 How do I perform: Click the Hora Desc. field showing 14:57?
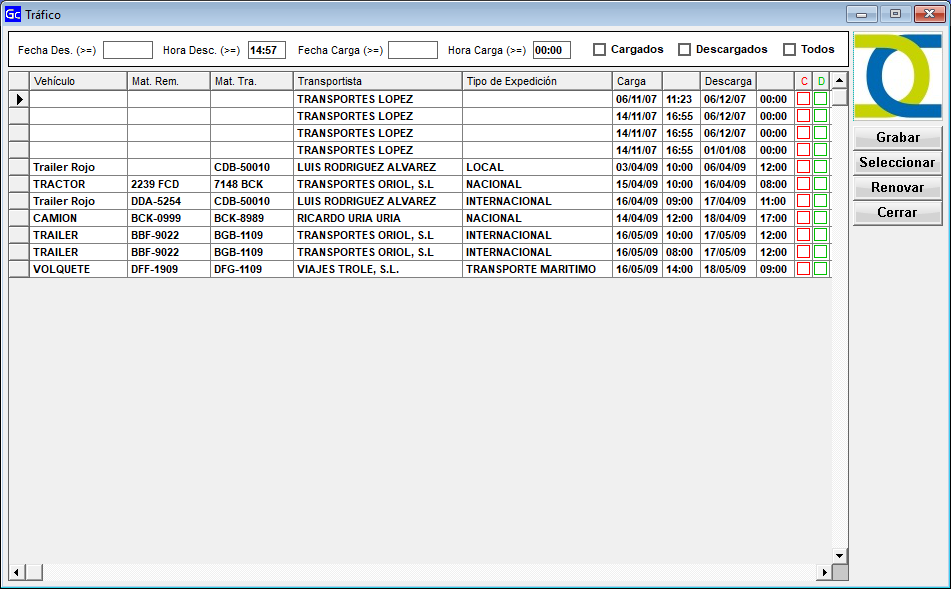[267, 50]
